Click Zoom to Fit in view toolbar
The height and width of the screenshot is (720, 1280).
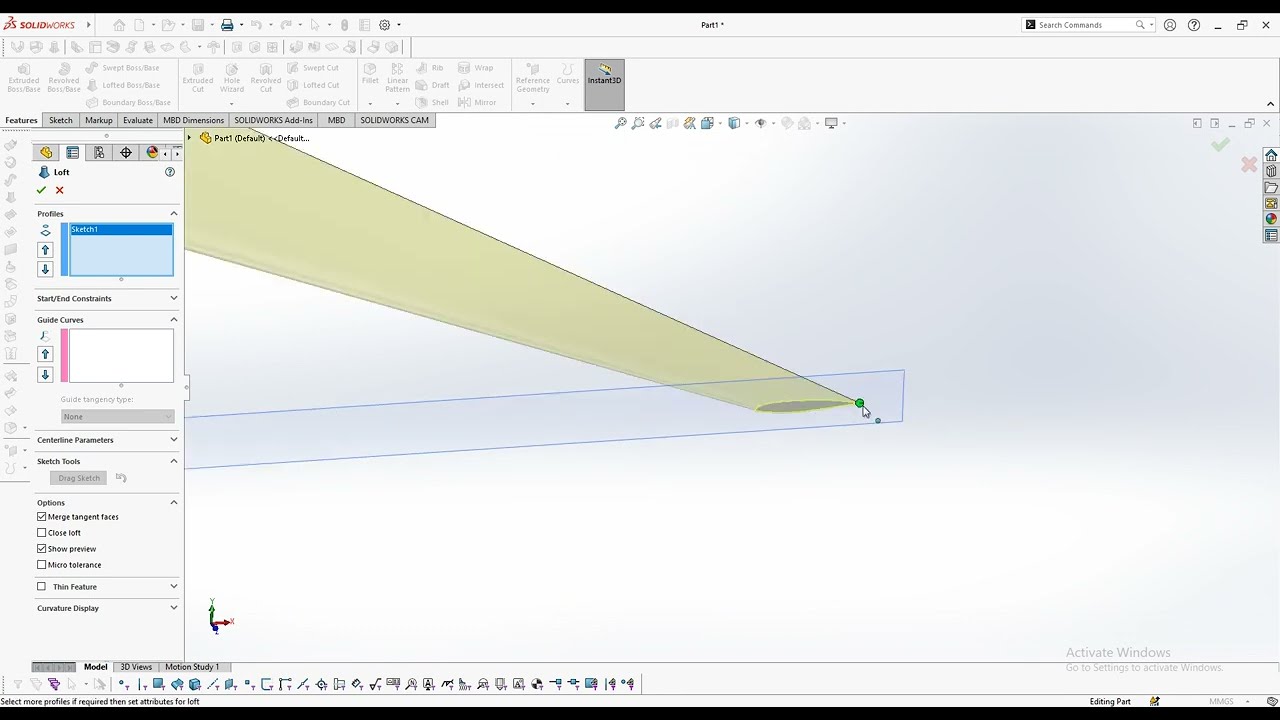click(x=620, y=123)
